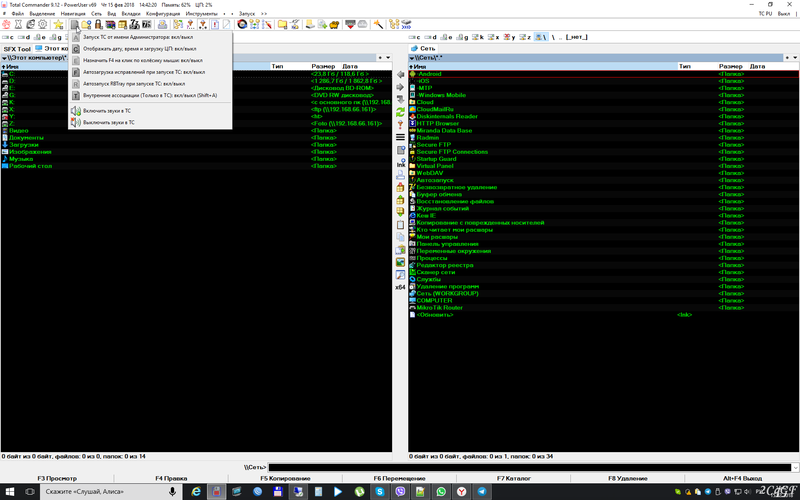Click the 'F7 Каталог' button

coord(514,479)
